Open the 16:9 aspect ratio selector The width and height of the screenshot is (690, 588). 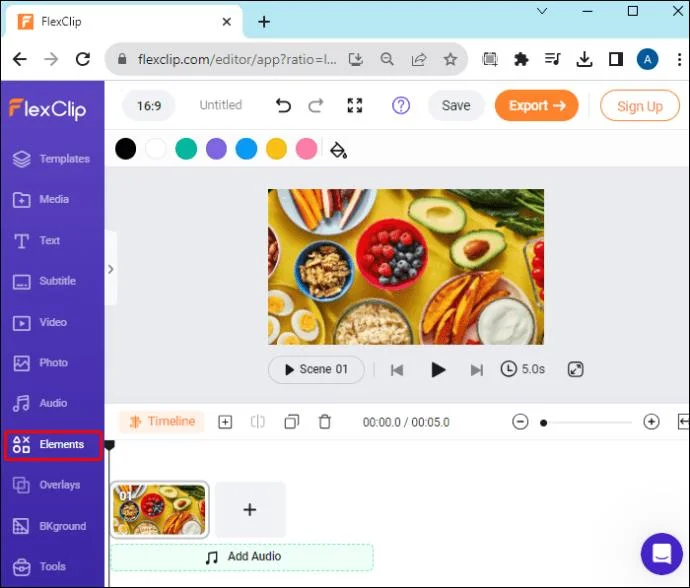click(149, 106)
